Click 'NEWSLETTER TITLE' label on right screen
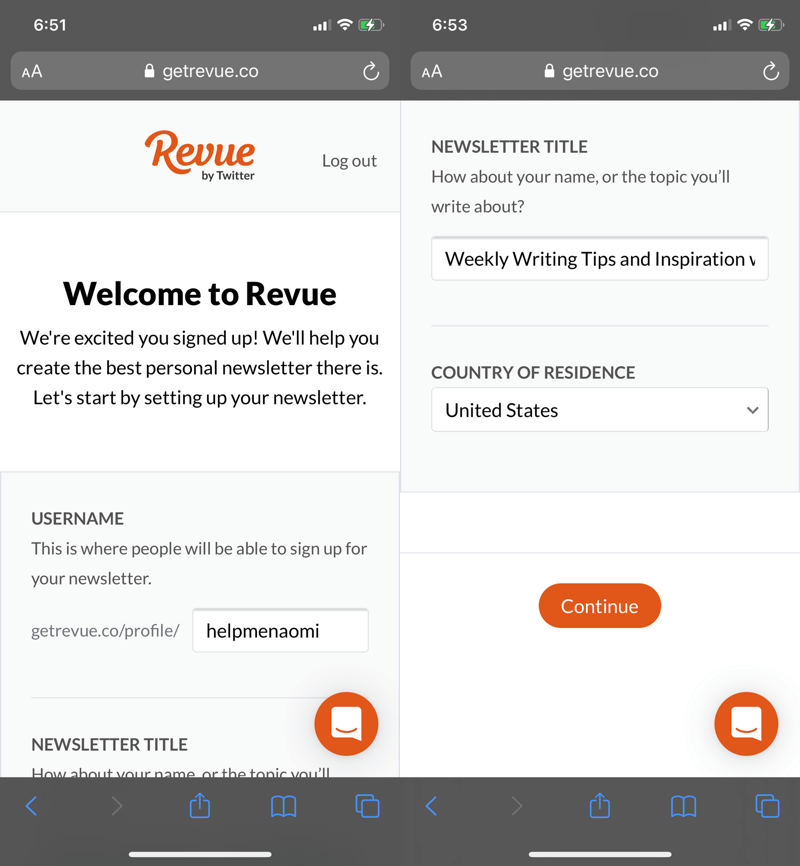800x866 pixels. click(509, 147)
